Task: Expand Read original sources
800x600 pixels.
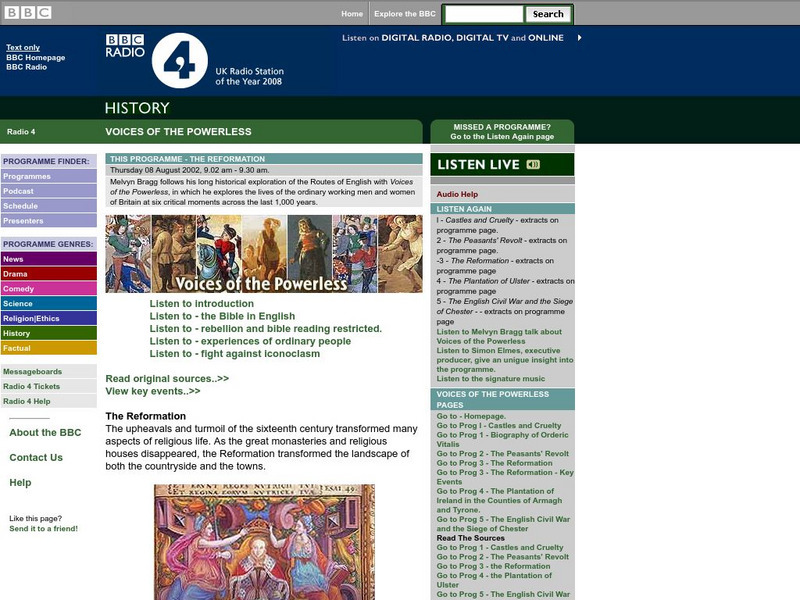Action: coord(165,379)
